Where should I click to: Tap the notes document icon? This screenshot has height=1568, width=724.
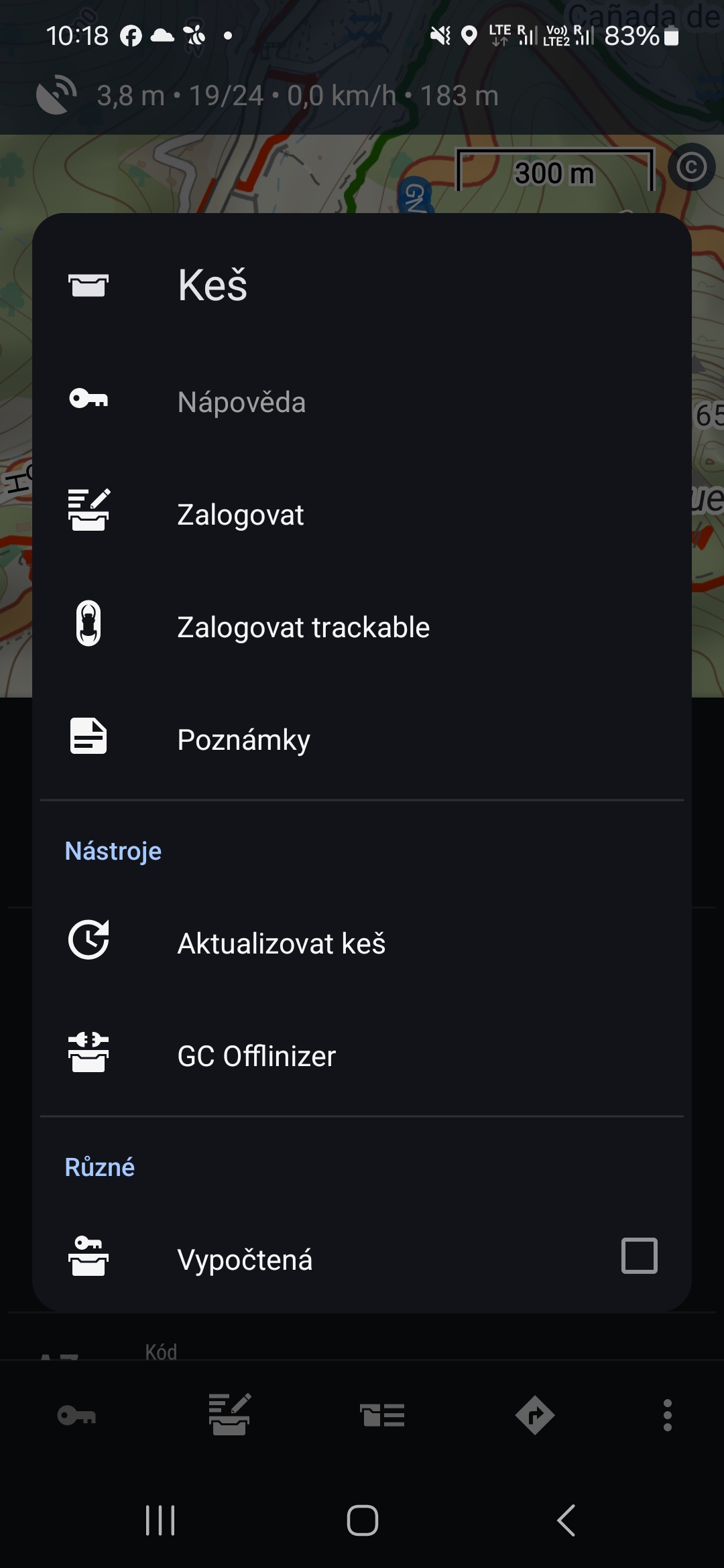(x=88, y=736)
